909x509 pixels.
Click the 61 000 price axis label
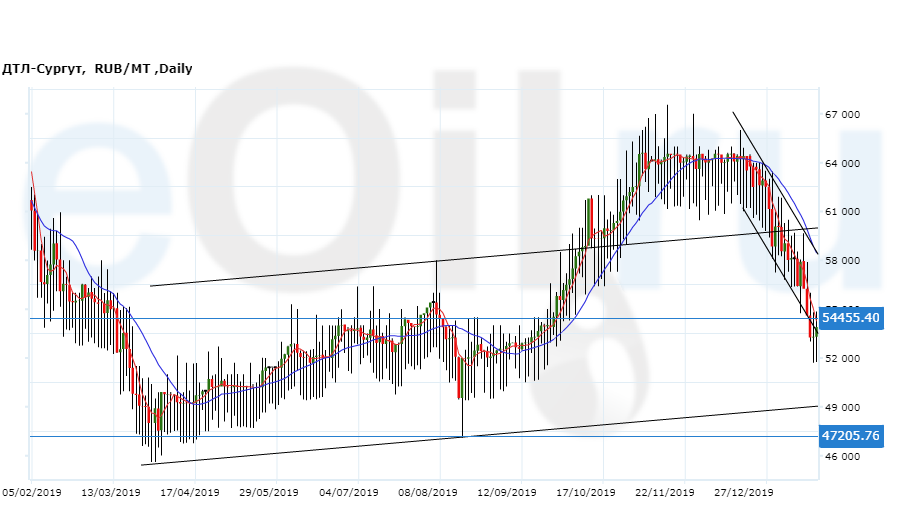click(x=843, y=212)
